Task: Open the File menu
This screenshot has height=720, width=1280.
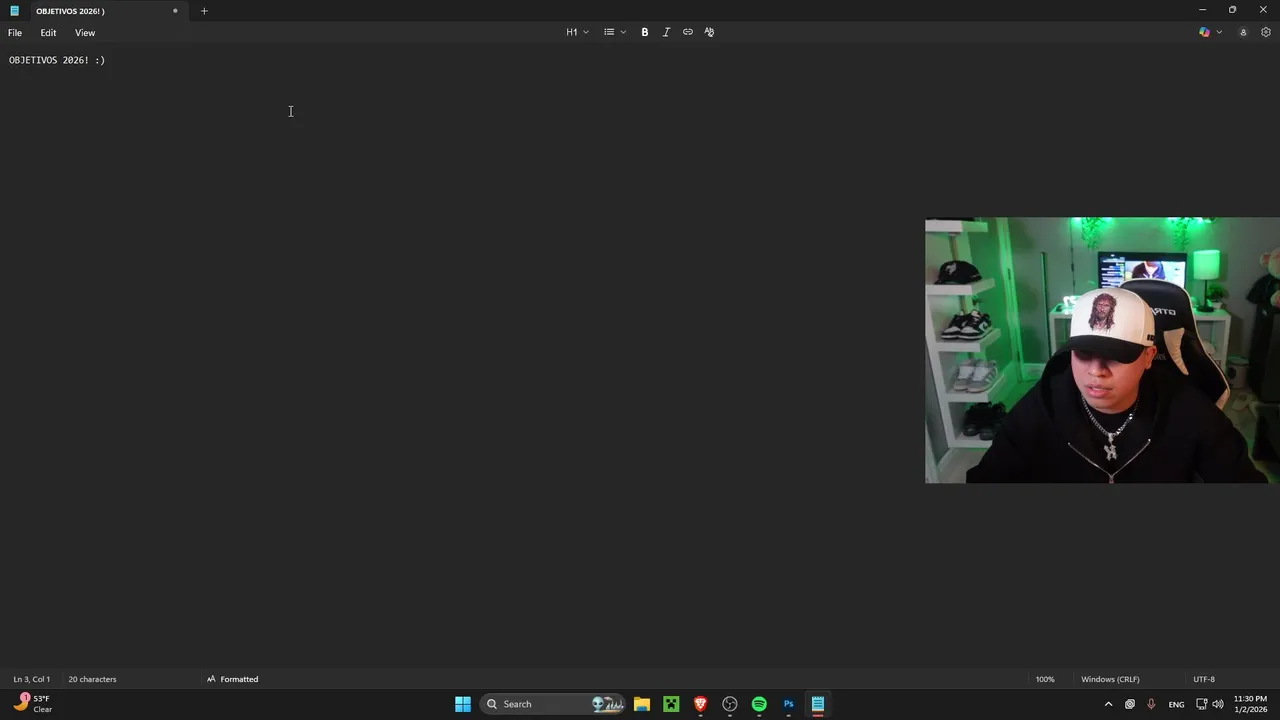Action: coord(15,33)
